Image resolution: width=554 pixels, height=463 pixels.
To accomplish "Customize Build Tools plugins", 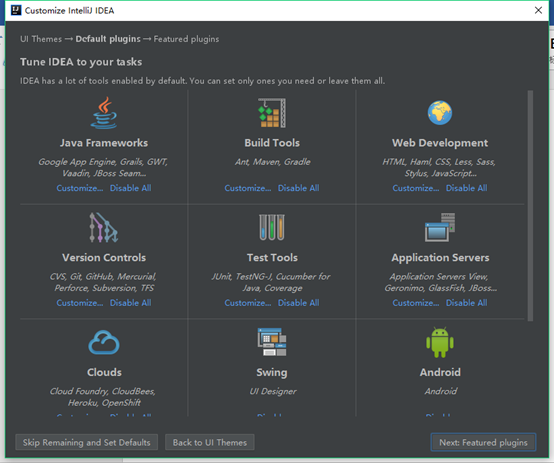I will [x=248, y=188].
